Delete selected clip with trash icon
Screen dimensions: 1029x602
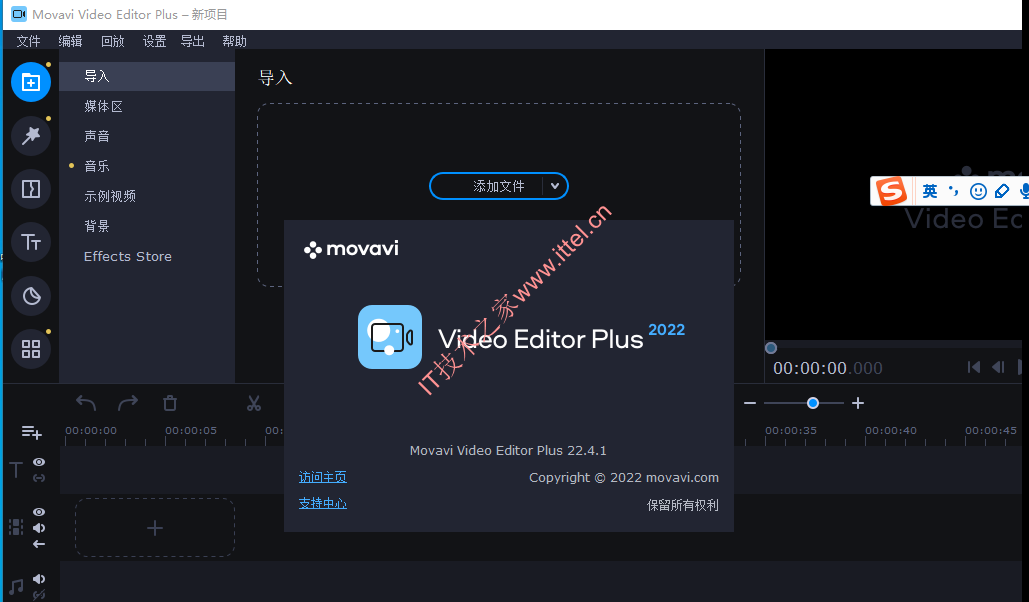click(170, 403)
